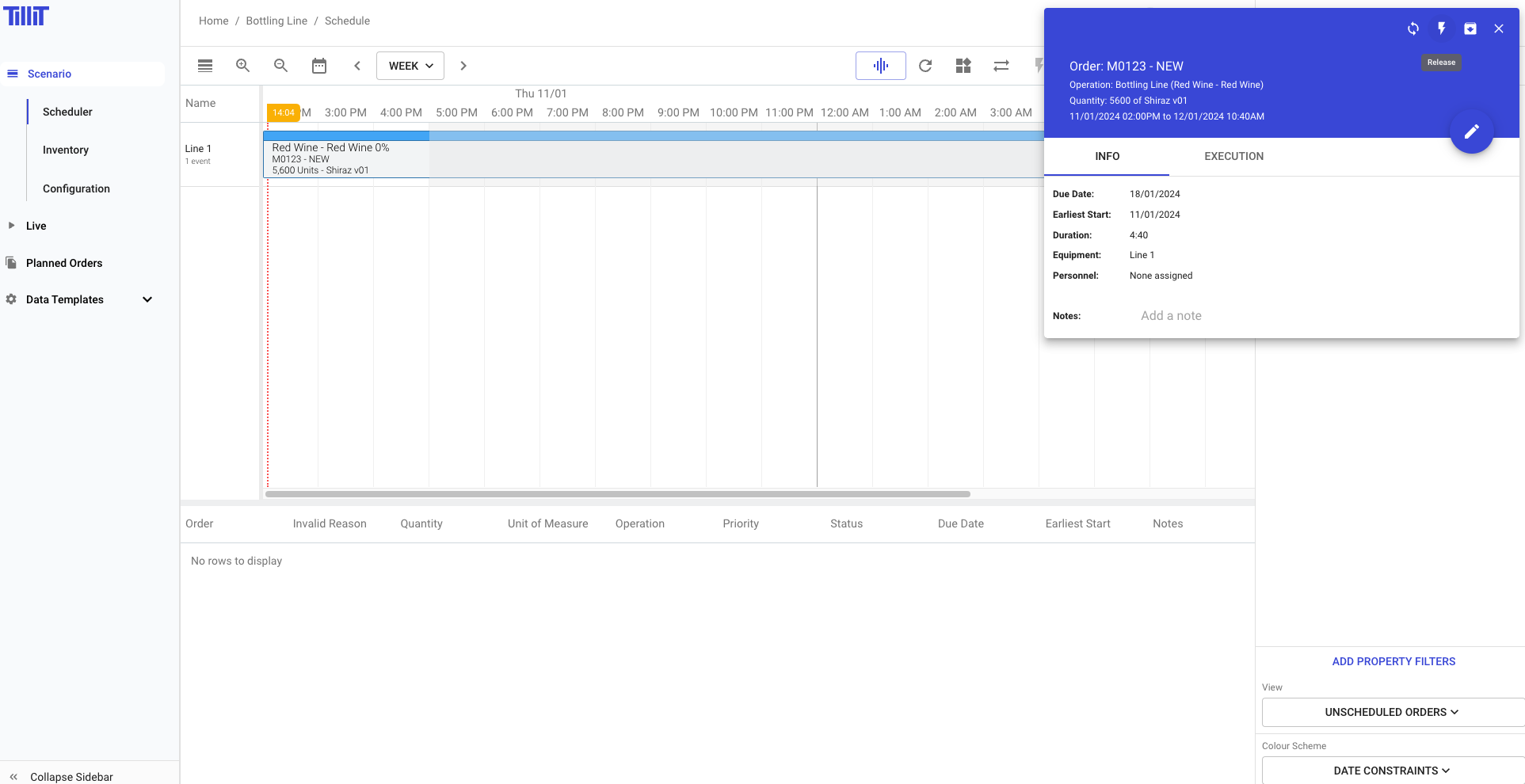Toggle the row list menu icon

pos(204,66)
